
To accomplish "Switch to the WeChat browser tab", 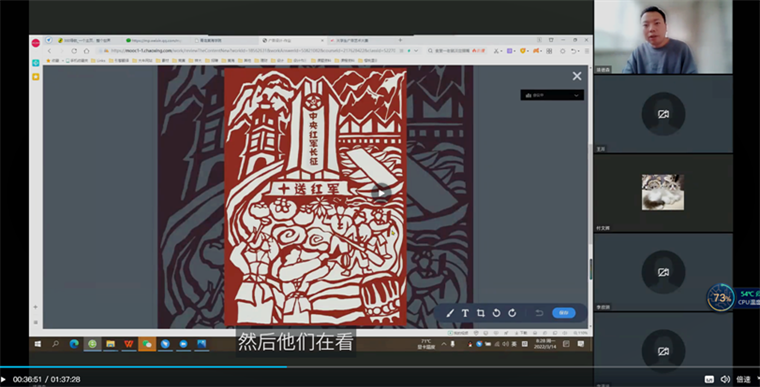I will pyautogui.click(x=155, y=40).
